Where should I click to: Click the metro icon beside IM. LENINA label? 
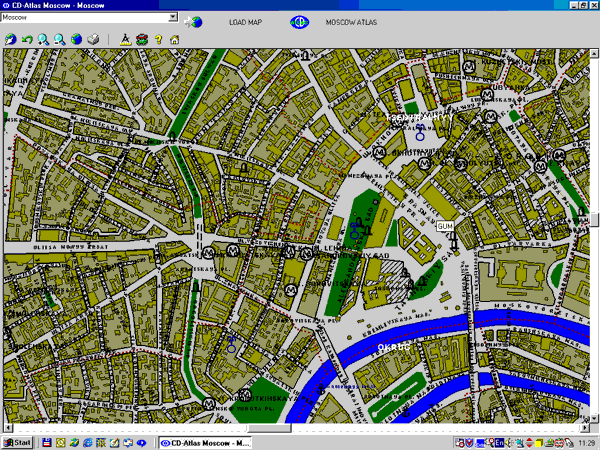(306, 253)
